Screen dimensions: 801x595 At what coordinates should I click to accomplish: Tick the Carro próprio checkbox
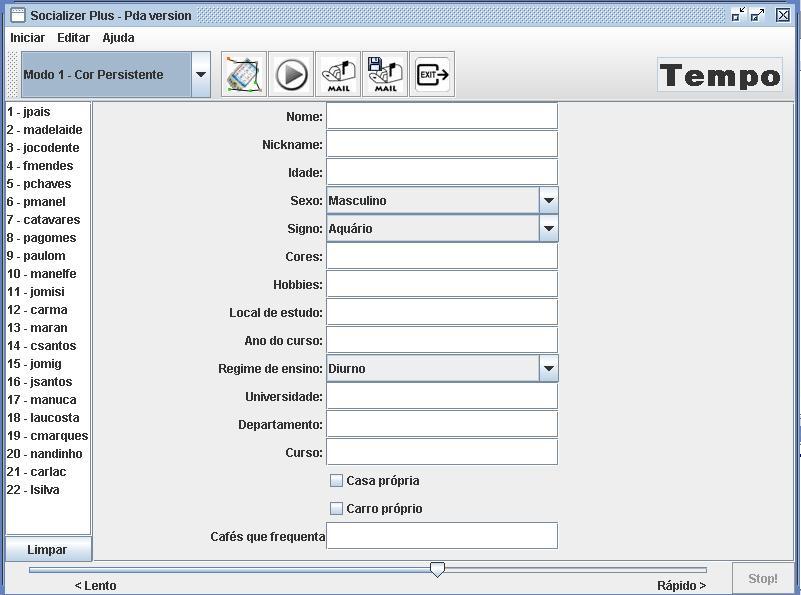point(336,509)
